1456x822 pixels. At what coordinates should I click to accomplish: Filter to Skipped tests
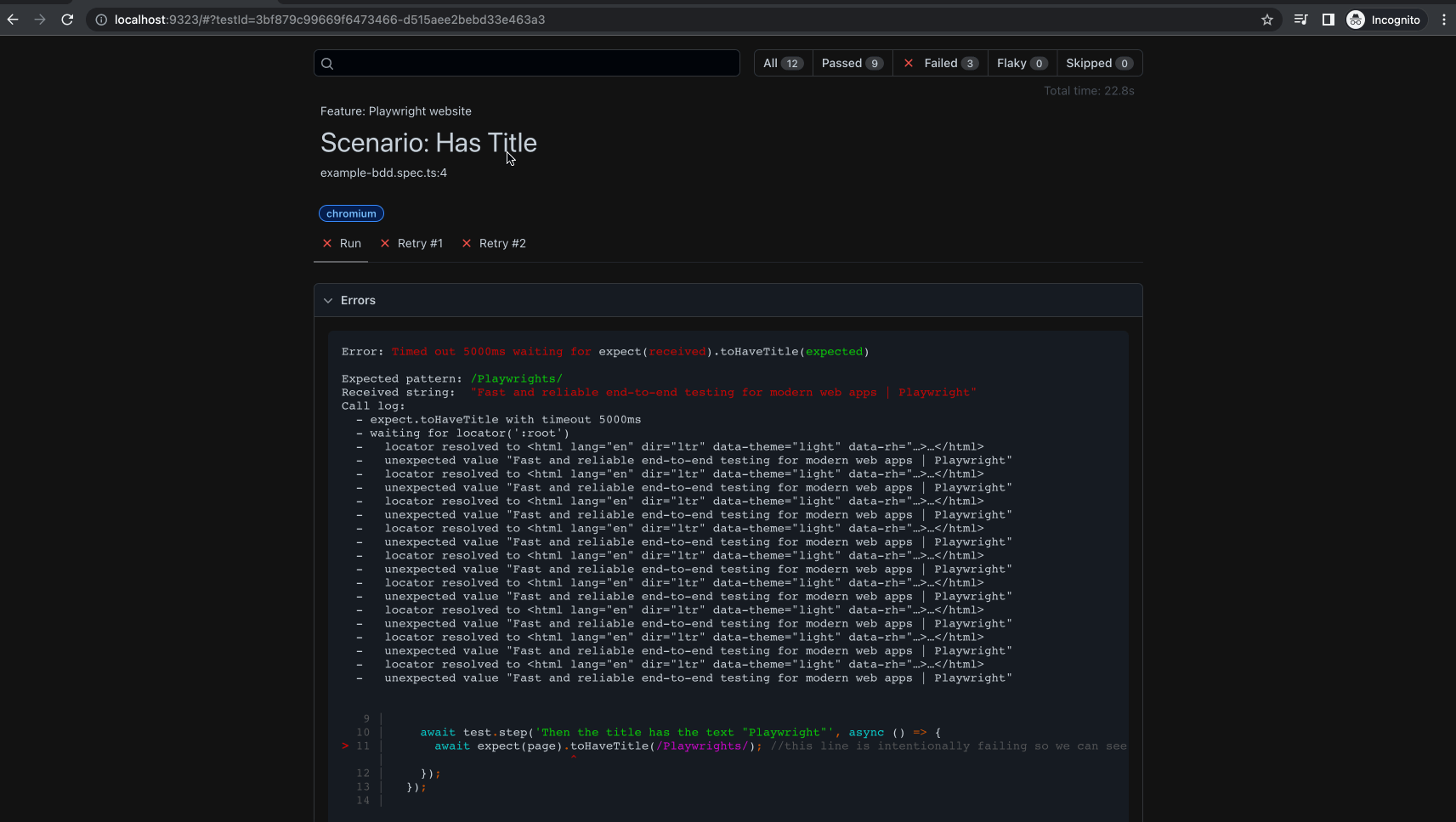tap(1098, 63)
